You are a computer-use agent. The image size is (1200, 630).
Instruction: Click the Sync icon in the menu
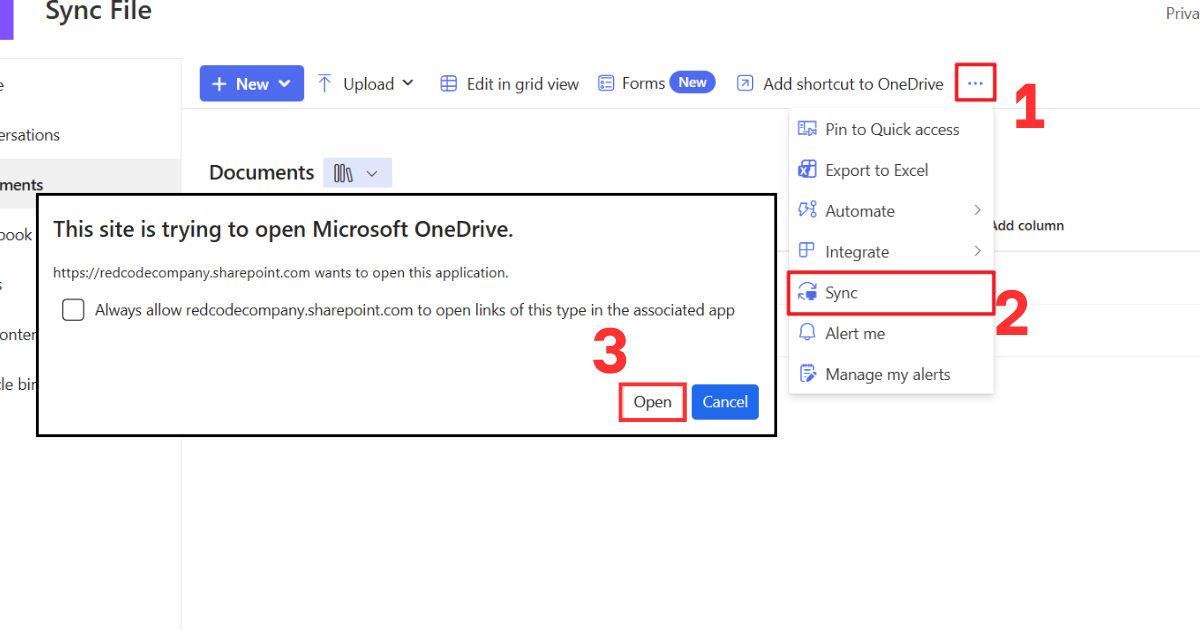coord(808,292)
